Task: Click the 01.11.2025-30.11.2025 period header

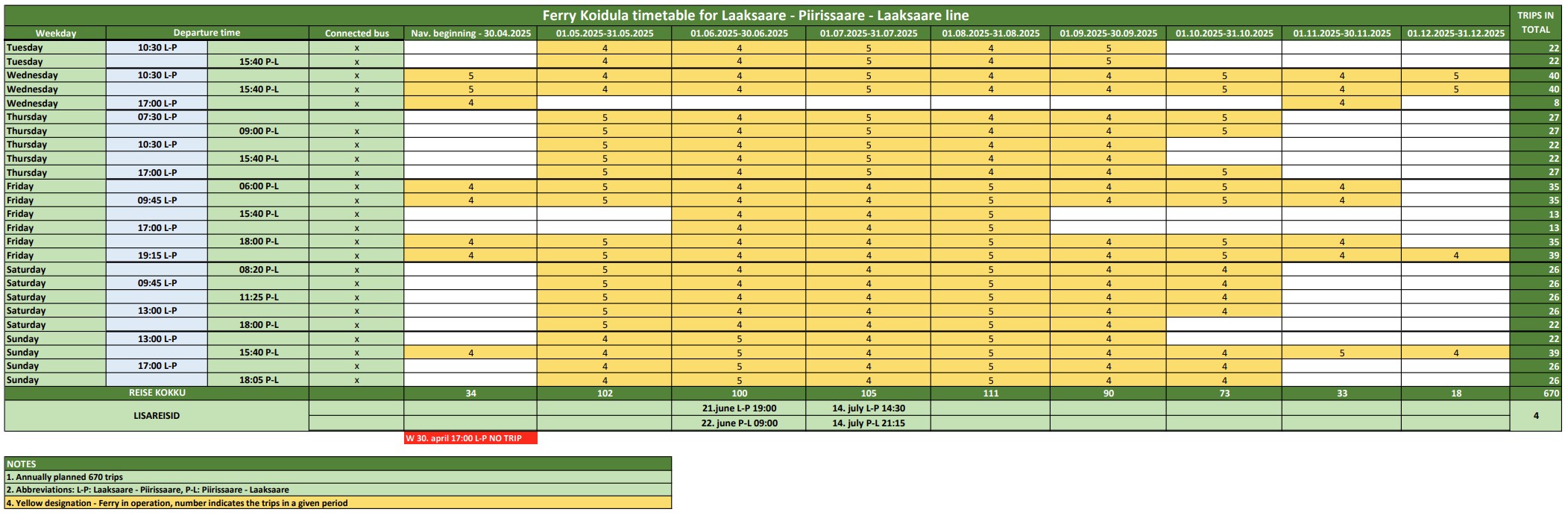Action: pyautogui.click(x=1342, y=33)
